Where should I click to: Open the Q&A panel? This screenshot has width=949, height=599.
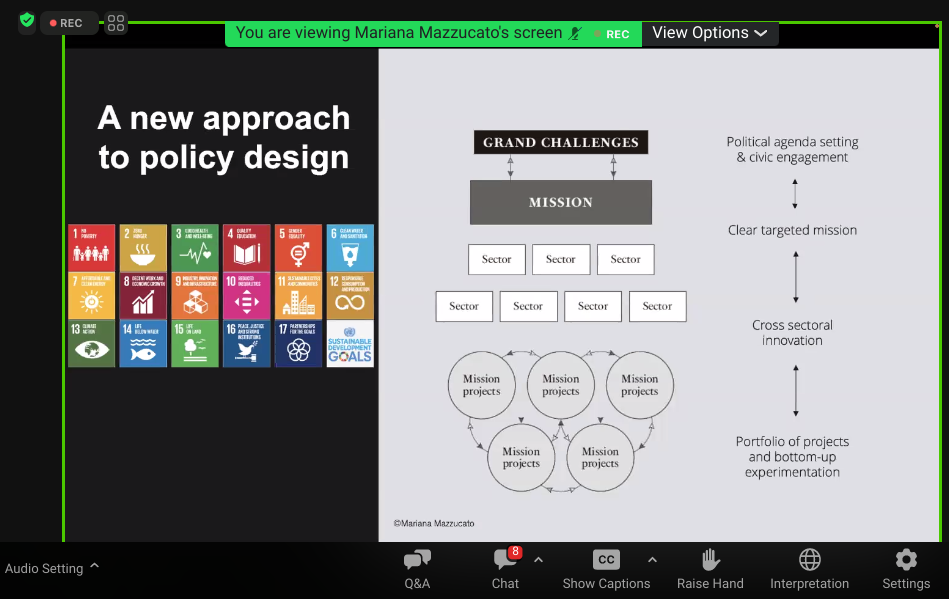pyautogui.click(x=417, y=568)
